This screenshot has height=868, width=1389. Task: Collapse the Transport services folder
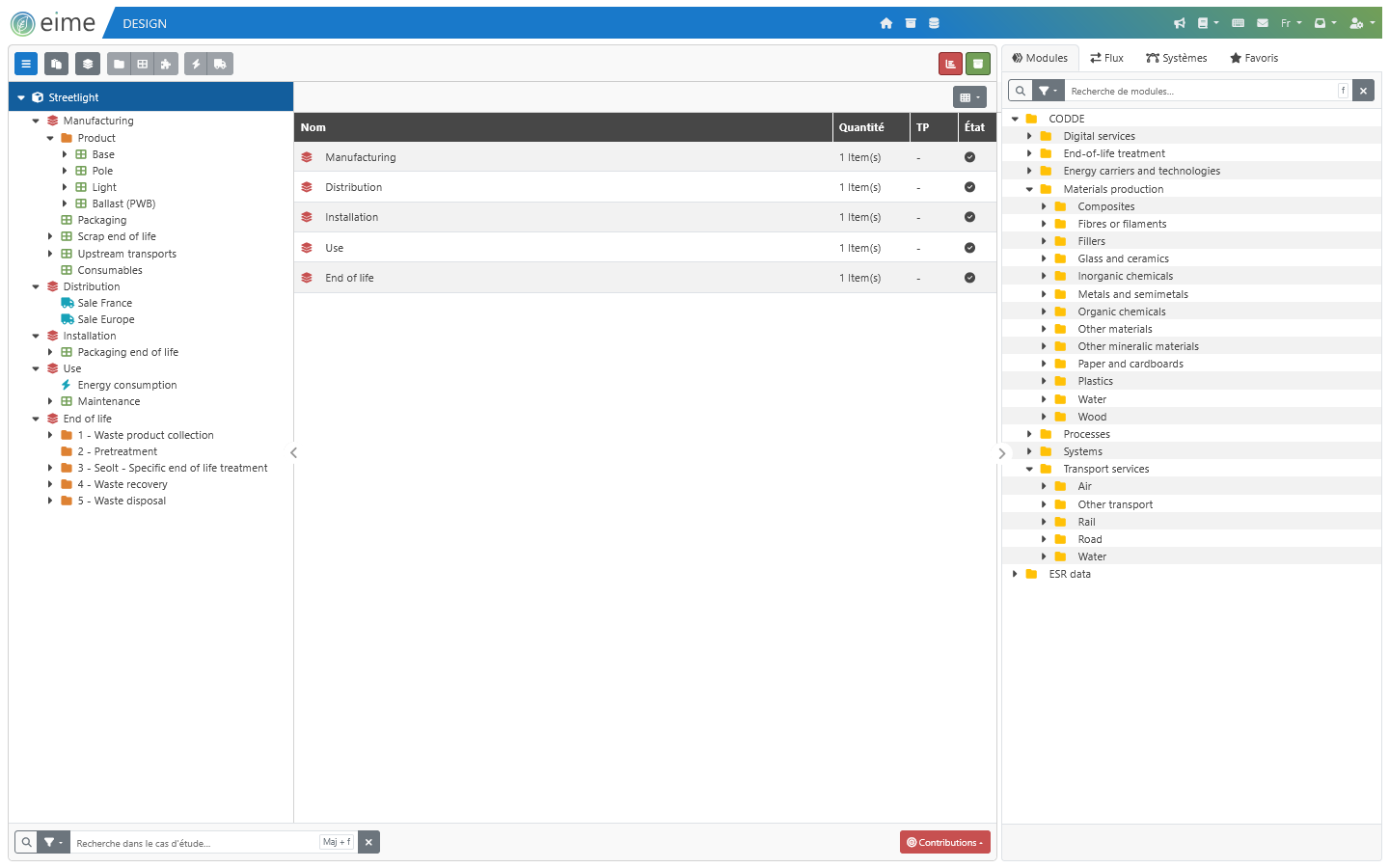tap(1029, 469)
